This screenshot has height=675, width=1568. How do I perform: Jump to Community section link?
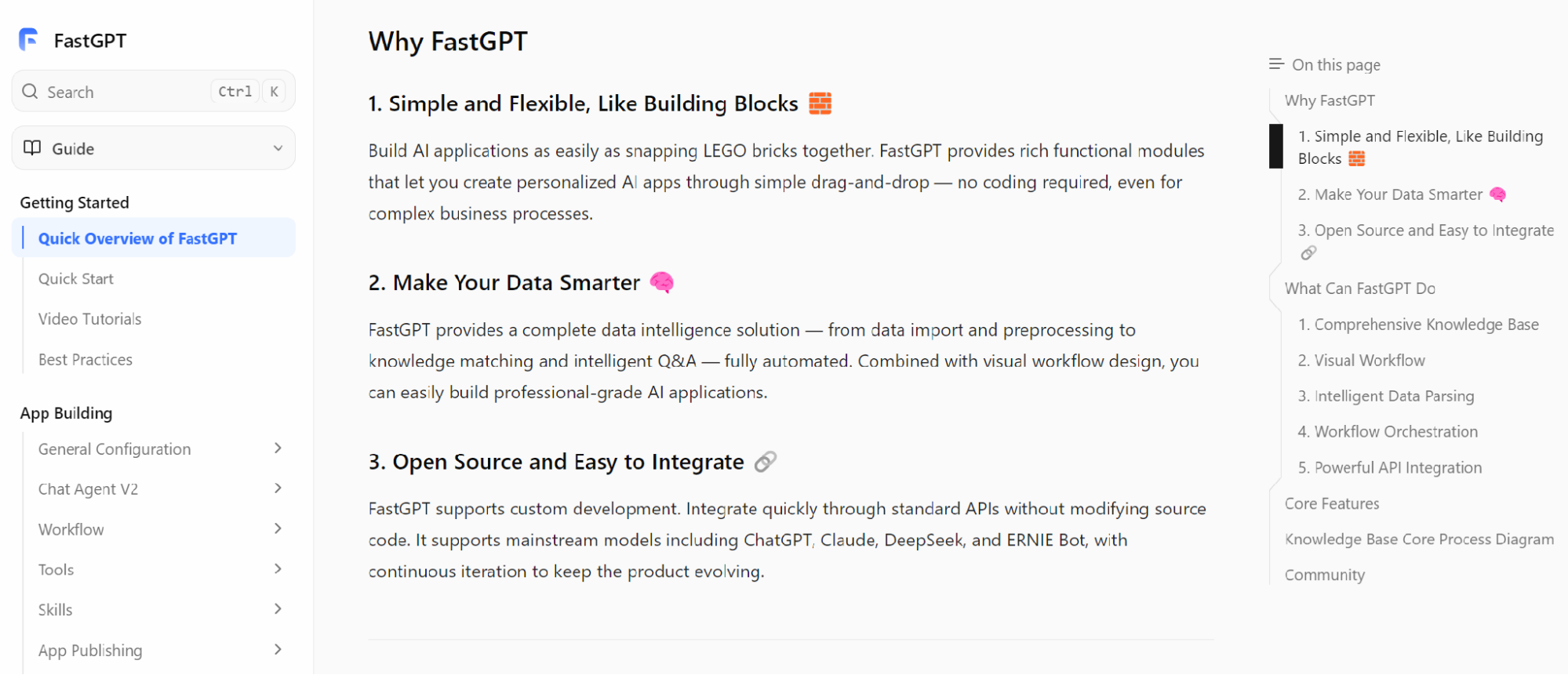pyautogui.click(x=1325, y=575)
